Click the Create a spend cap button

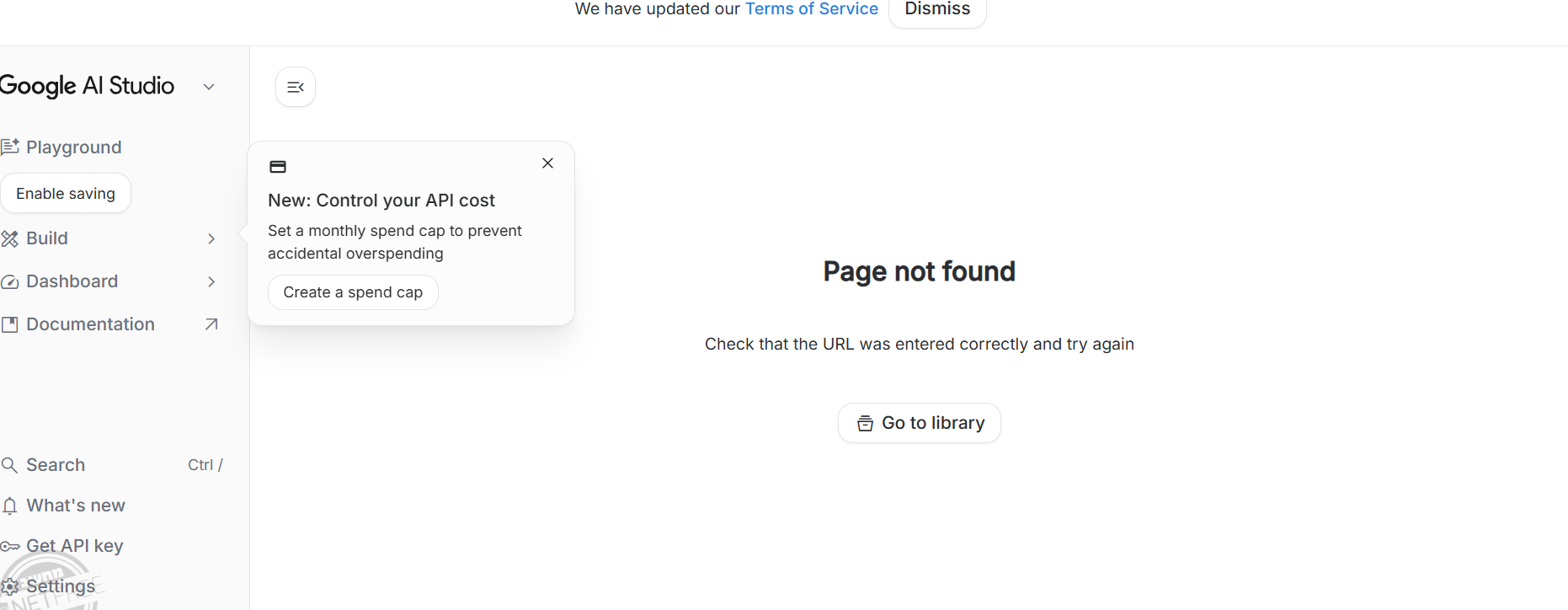(353, 292)
